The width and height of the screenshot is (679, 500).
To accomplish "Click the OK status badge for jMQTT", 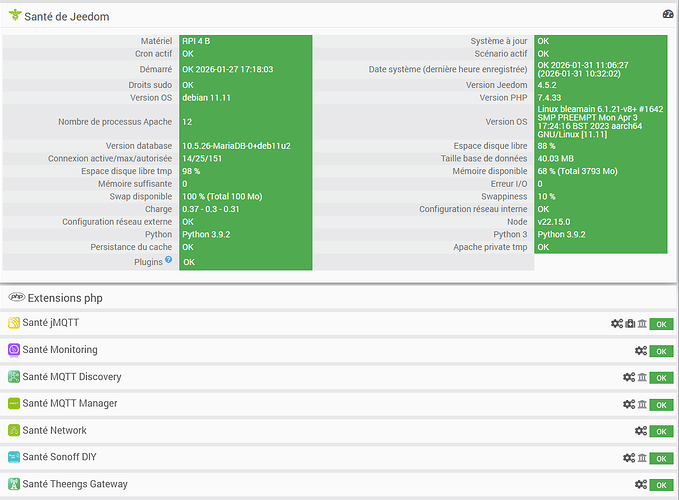I will [x=661, y=324].
